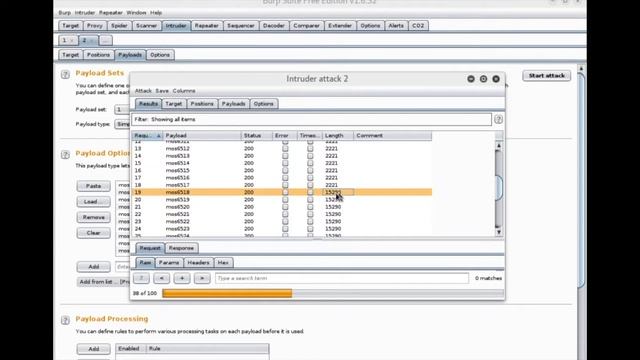Click the Remove button
This screenshot has height=360, width=640.
tap(93, 217)
